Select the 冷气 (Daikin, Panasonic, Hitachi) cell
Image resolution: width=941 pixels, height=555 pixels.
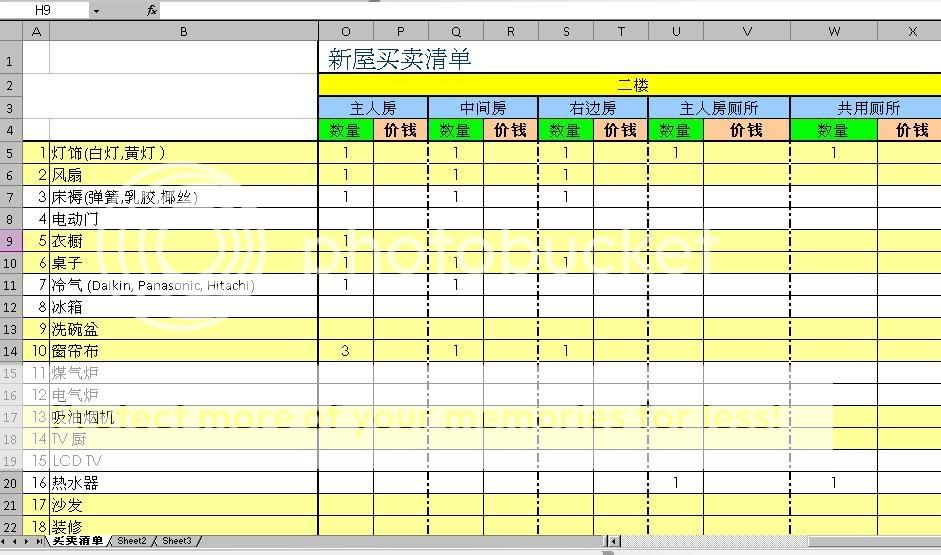coord(184,285)
